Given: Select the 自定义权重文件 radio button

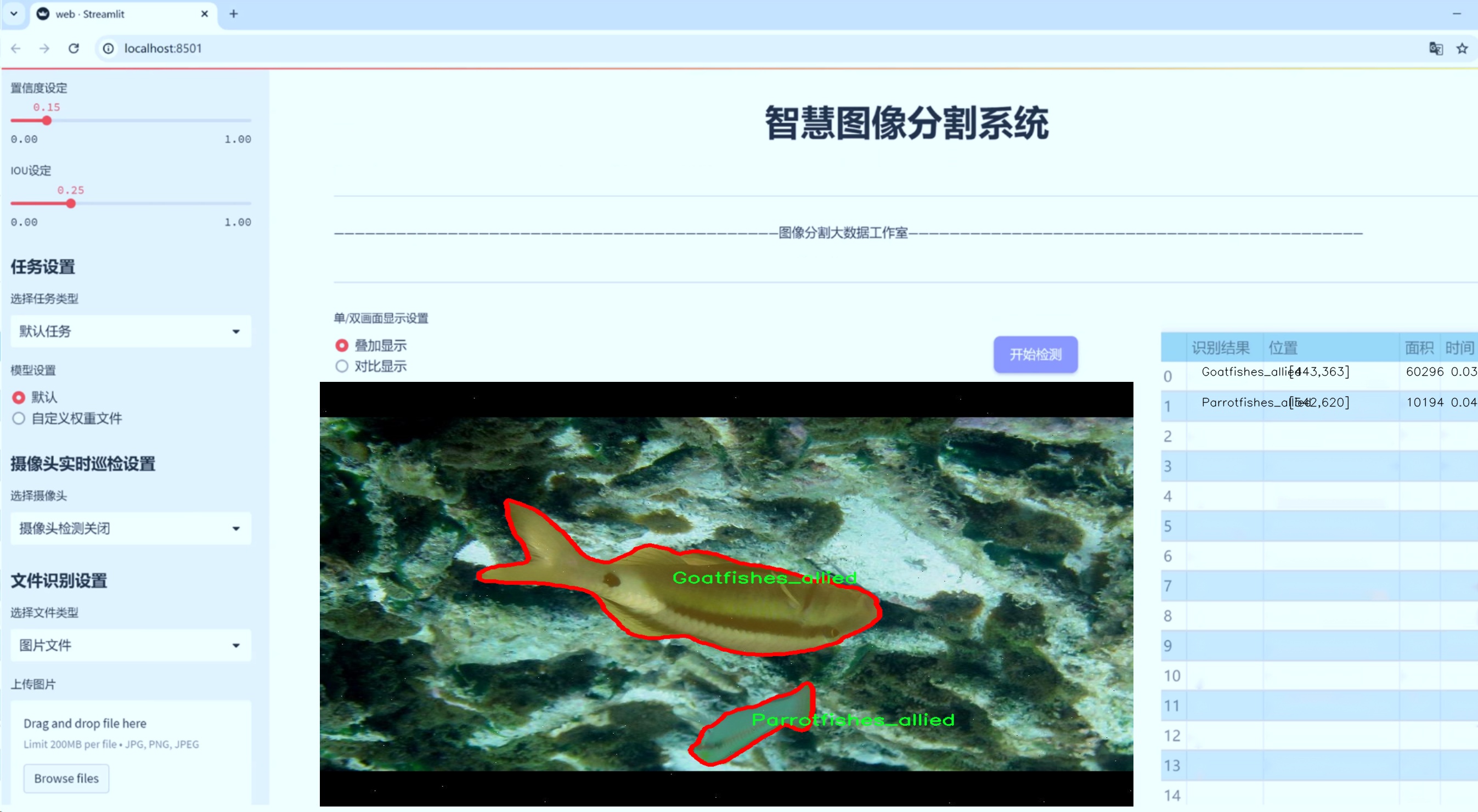Looking at the screenshot, I should coord(19,418).
